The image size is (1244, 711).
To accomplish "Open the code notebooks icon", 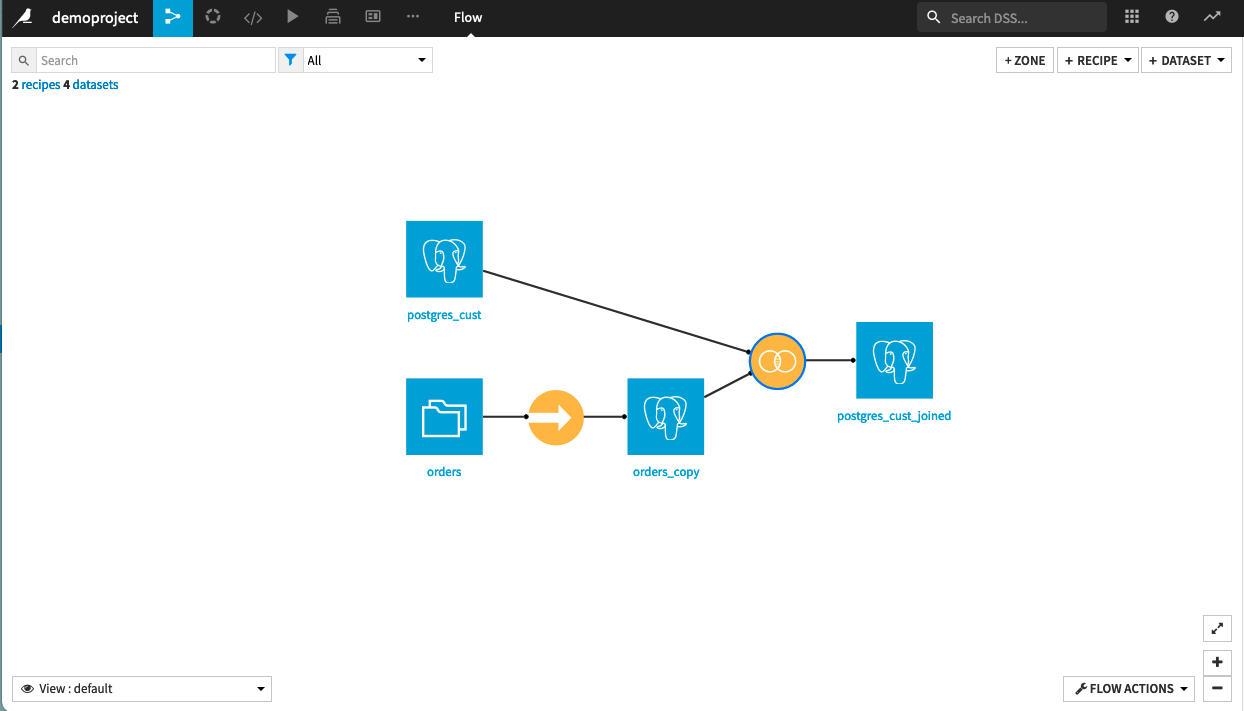I will (x=251, y=17).
